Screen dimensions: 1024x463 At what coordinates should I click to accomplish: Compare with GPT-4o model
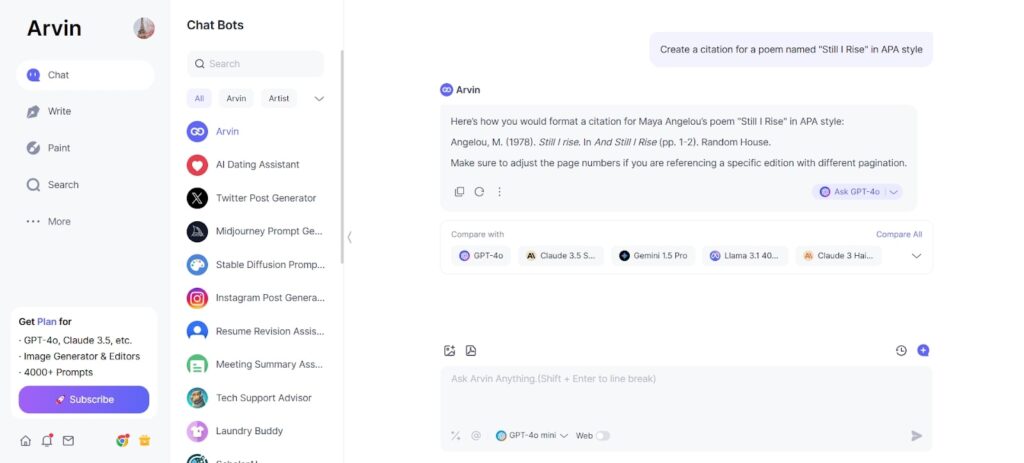click(481, 256)
